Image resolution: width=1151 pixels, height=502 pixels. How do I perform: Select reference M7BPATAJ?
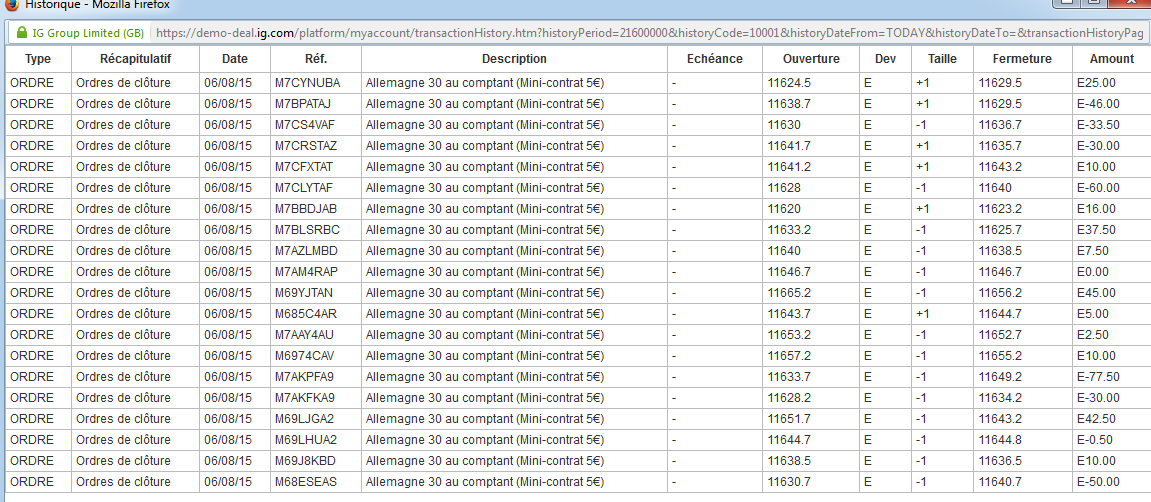click(303, 103)
